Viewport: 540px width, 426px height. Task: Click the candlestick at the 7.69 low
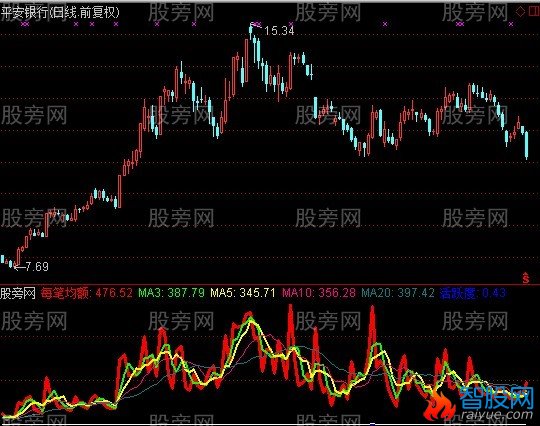pos(14,266)
